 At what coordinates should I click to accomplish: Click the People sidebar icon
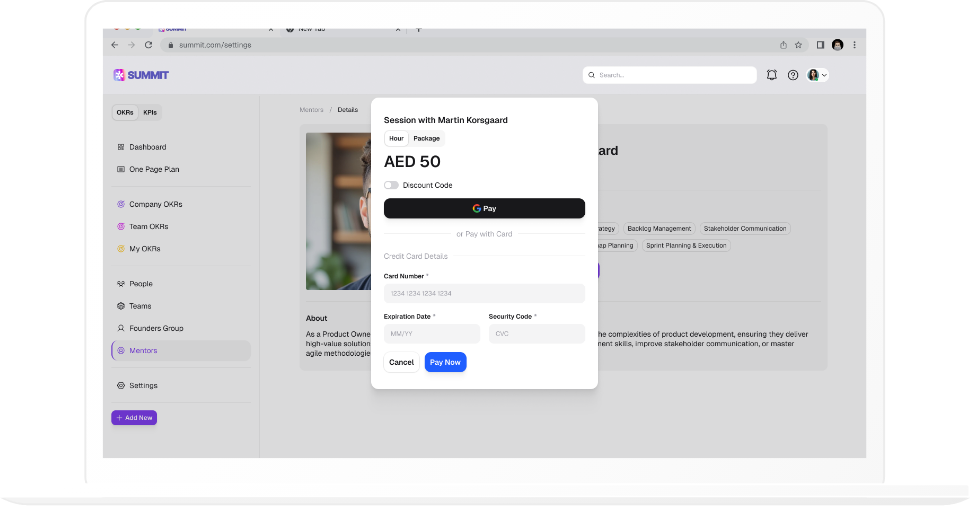click(x=121, y=284)
